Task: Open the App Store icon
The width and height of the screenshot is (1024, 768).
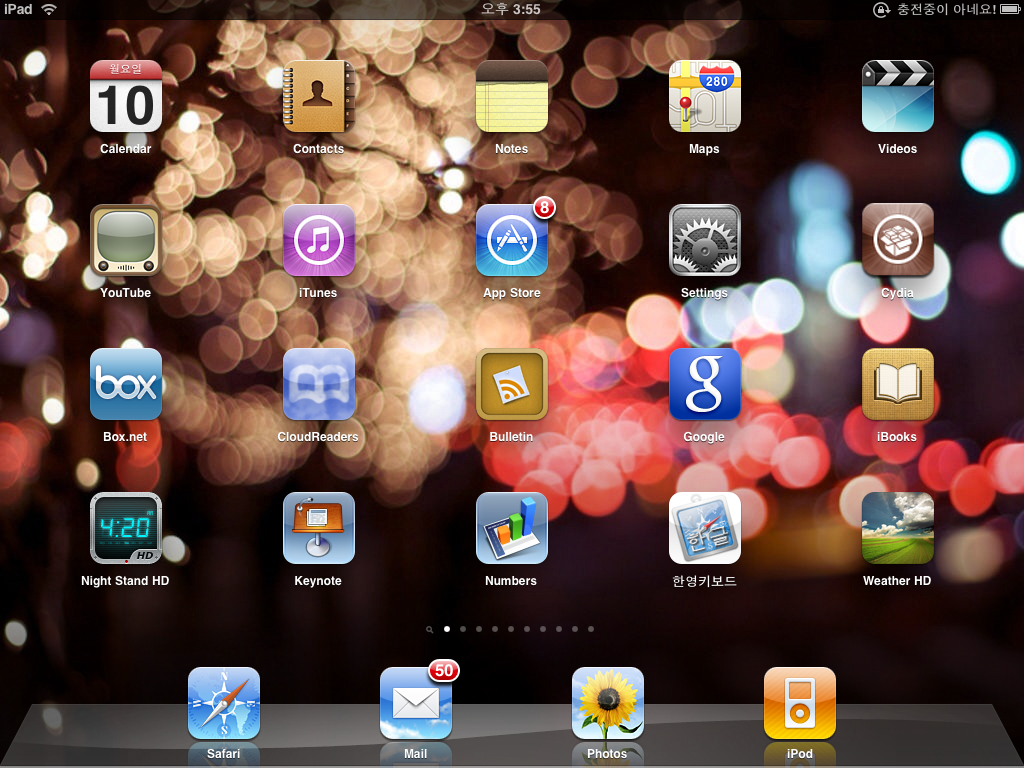Action: tap(511, 240)
